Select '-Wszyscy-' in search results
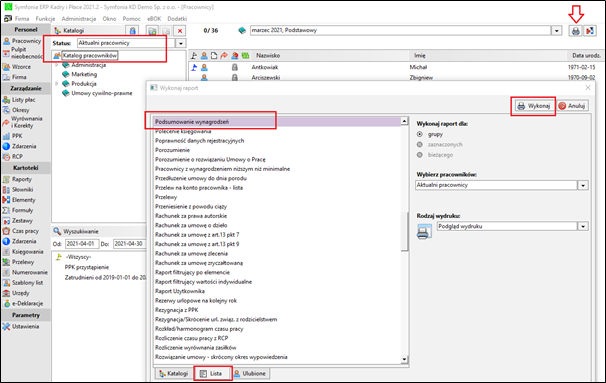The height and width of the screenshot is (383, 606). pyautogui.click(x=78, y=257)
